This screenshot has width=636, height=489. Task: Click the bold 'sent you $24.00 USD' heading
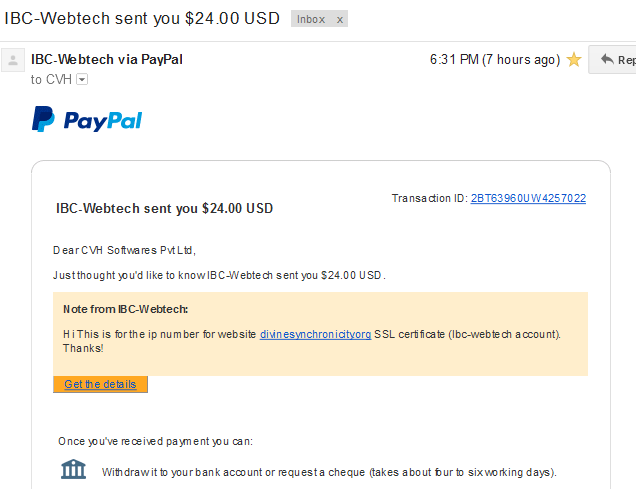[164, 208]
